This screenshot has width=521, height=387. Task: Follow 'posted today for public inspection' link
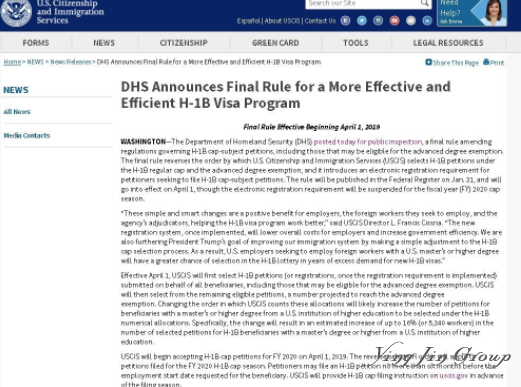pyautogui.click(x=368, y=142)
